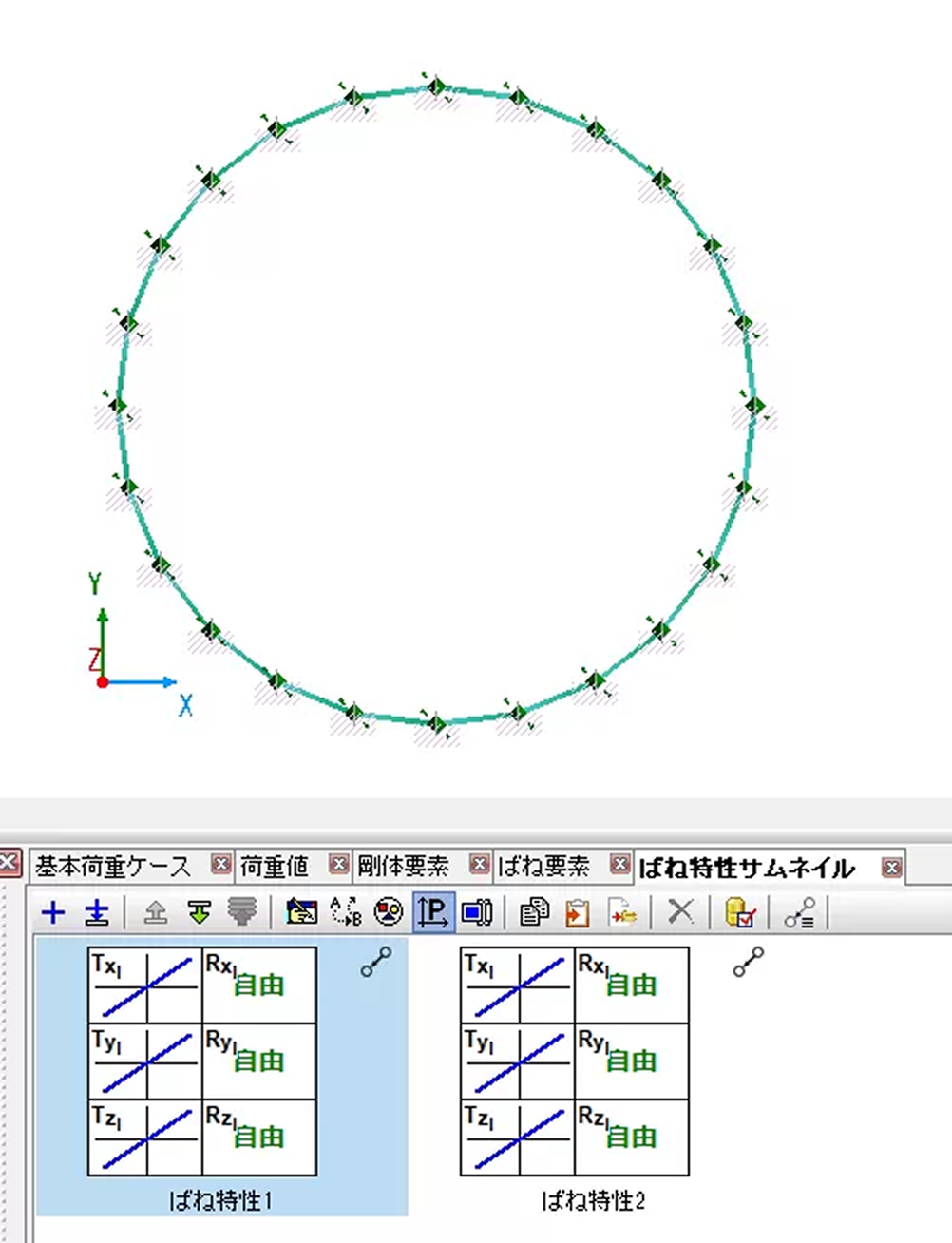Select the pie chart display icon
952x1243 pixels.
pyautogui.click(x=388, y=912)
